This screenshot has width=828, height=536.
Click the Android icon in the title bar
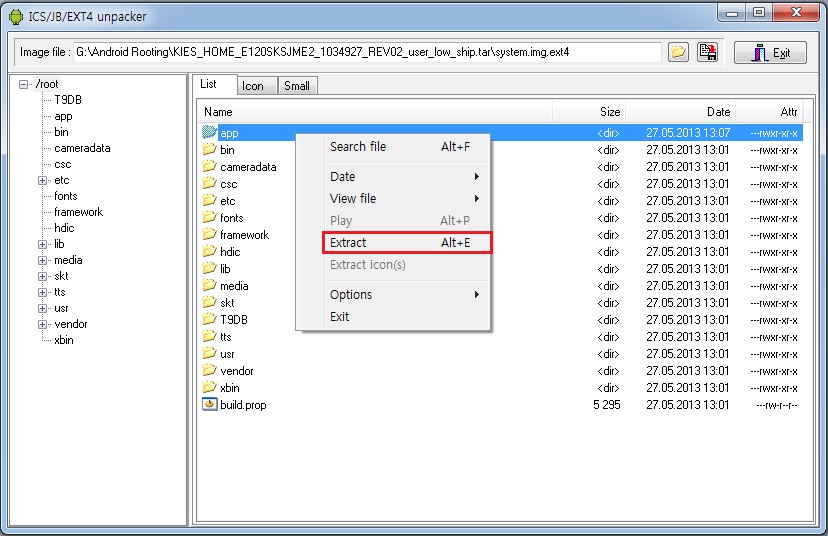(x=15, y=16)
